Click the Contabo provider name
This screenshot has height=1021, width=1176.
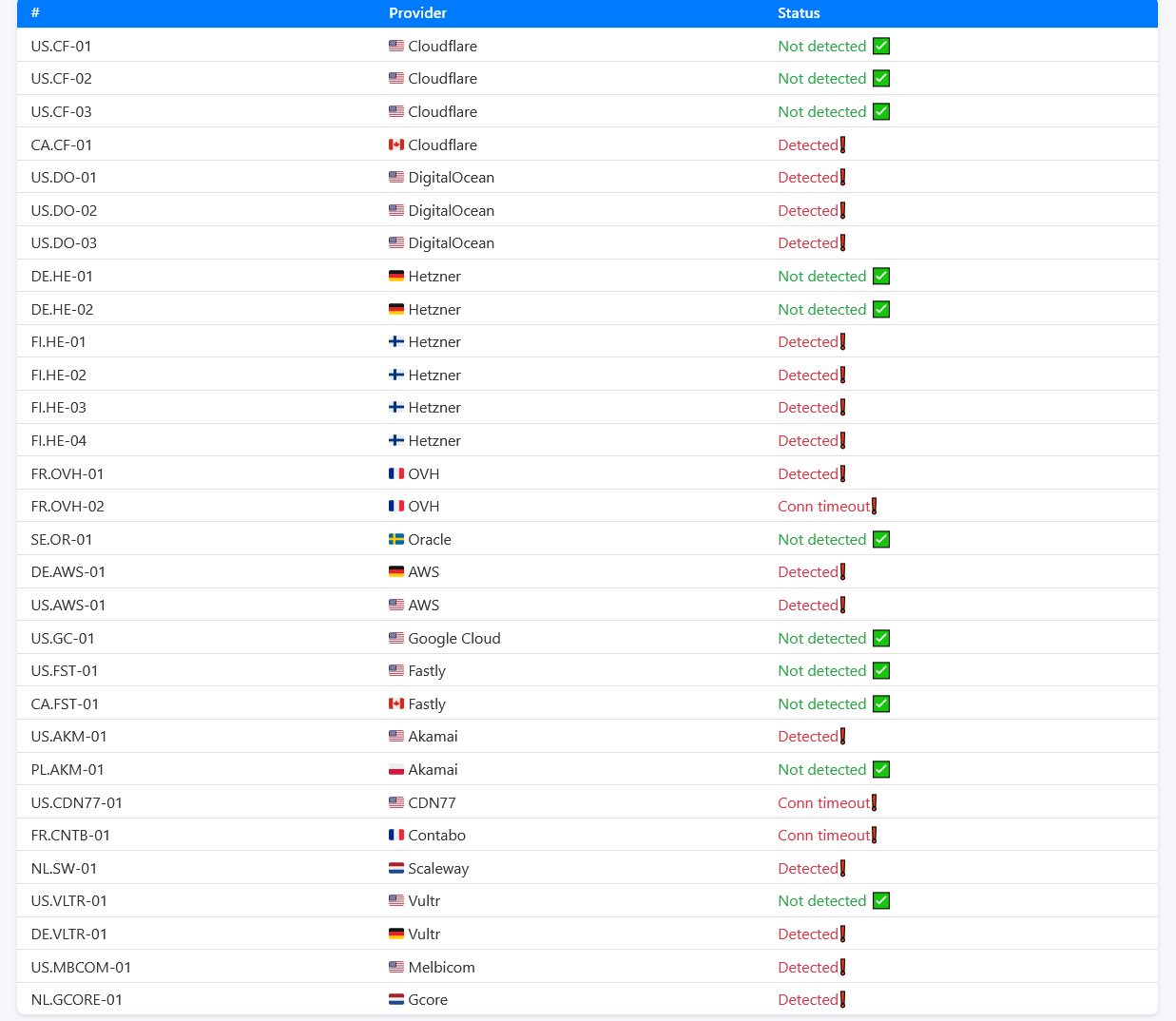[x=437, y=835]
